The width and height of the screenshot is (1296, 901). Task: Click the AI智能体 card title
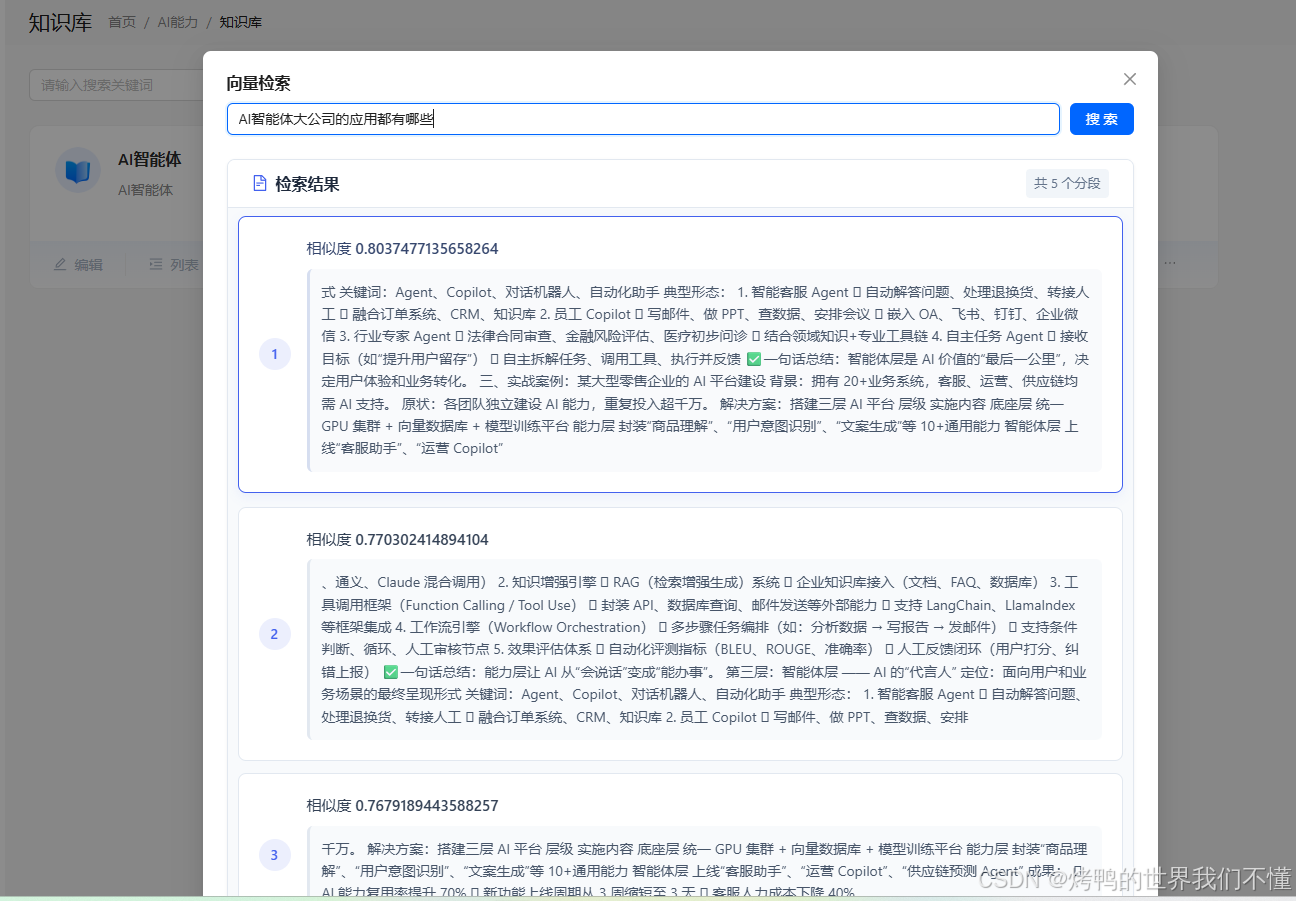pos(150,159)
